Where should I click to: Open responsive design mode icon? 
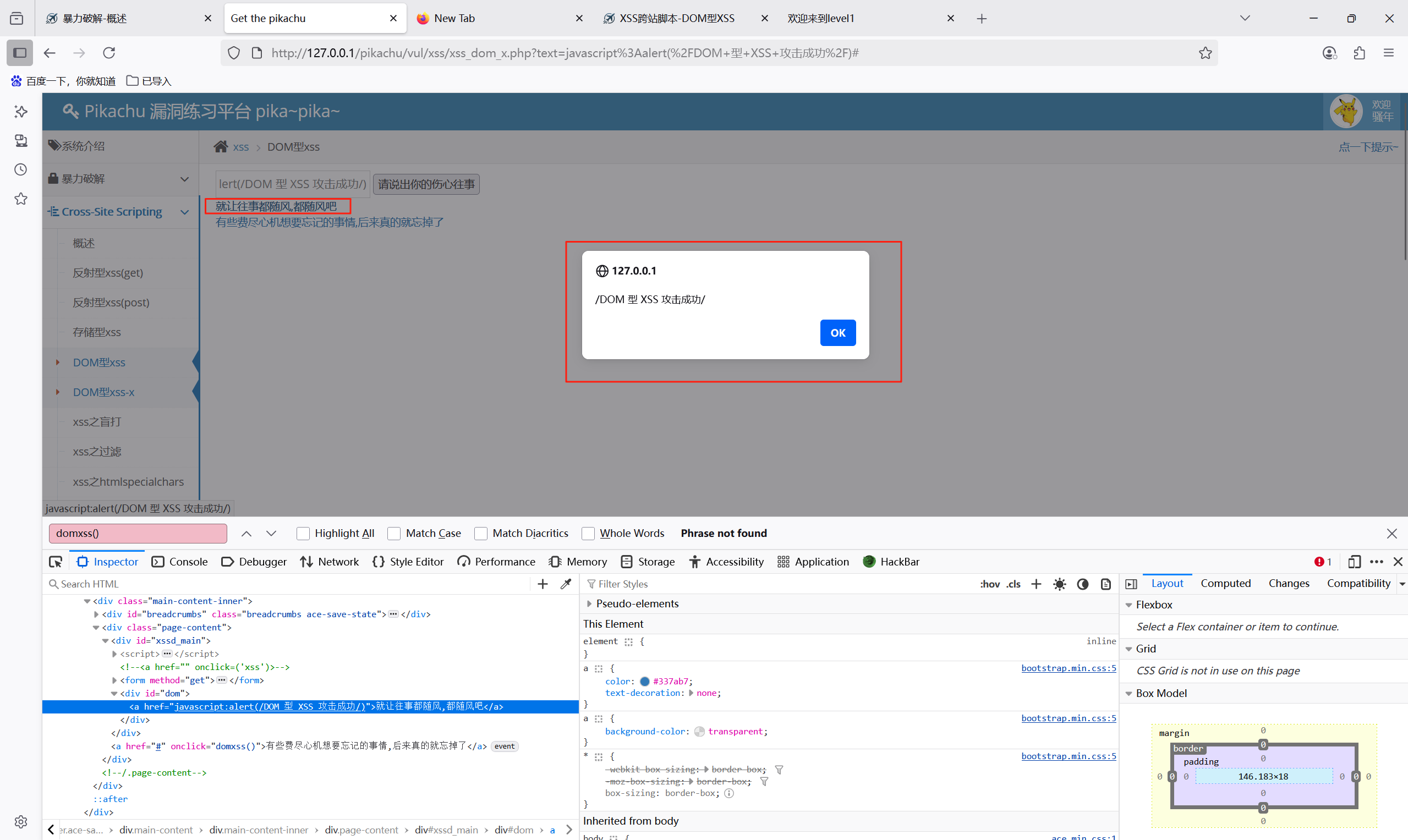pos(1354,562)
